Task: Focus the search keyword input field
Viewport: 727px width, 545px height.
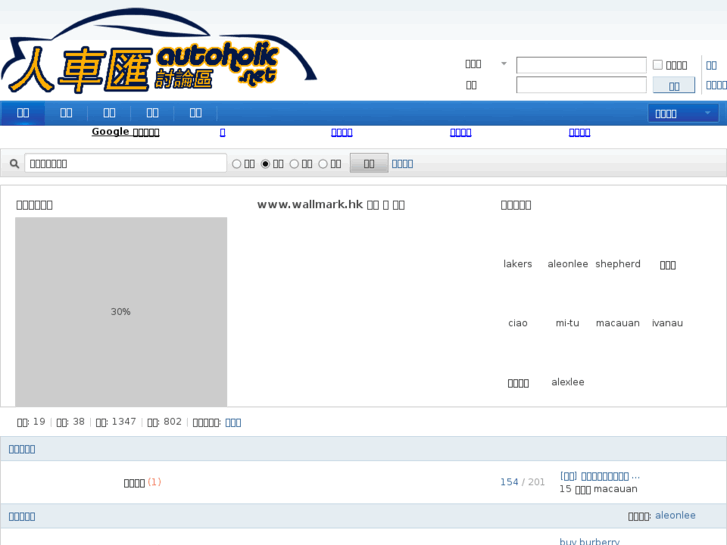Action: (x=125, y=163)
